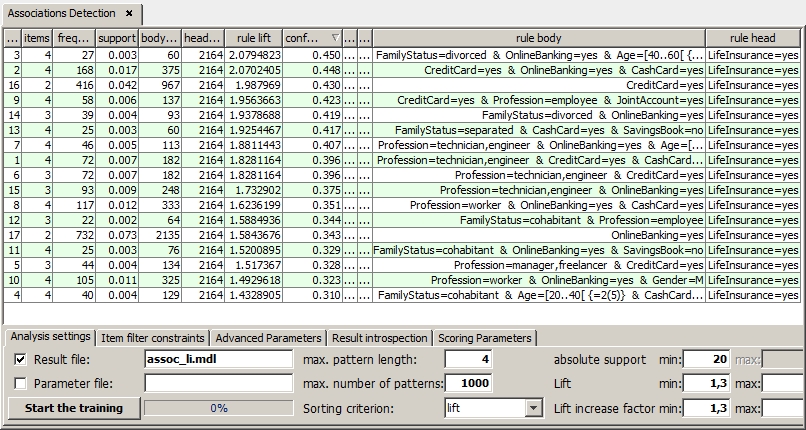Select rule lift cell 2.0794823

pos(254,55)
